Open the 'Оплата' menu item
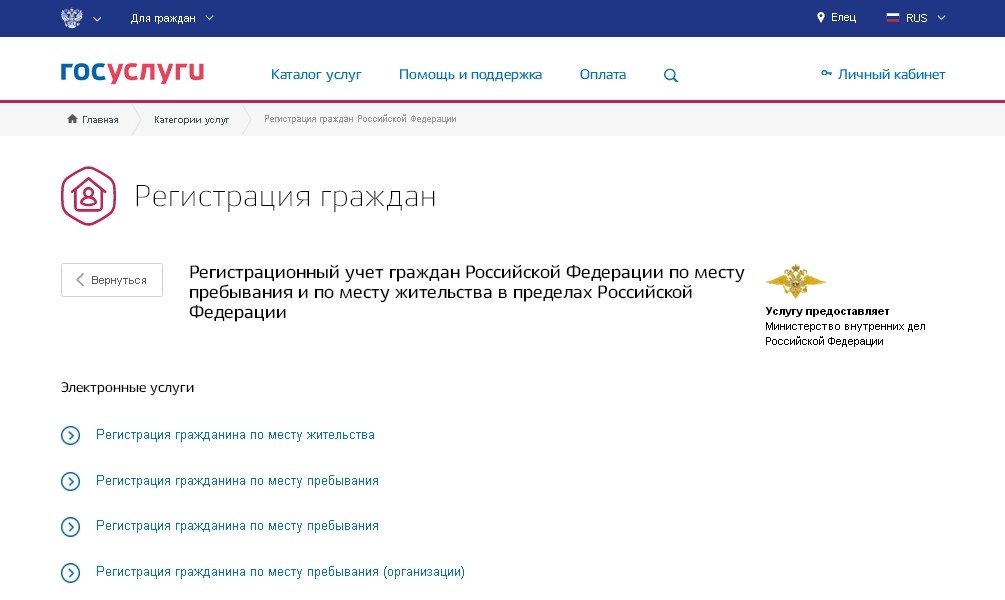1005x600 pixels. click(602, 74)
